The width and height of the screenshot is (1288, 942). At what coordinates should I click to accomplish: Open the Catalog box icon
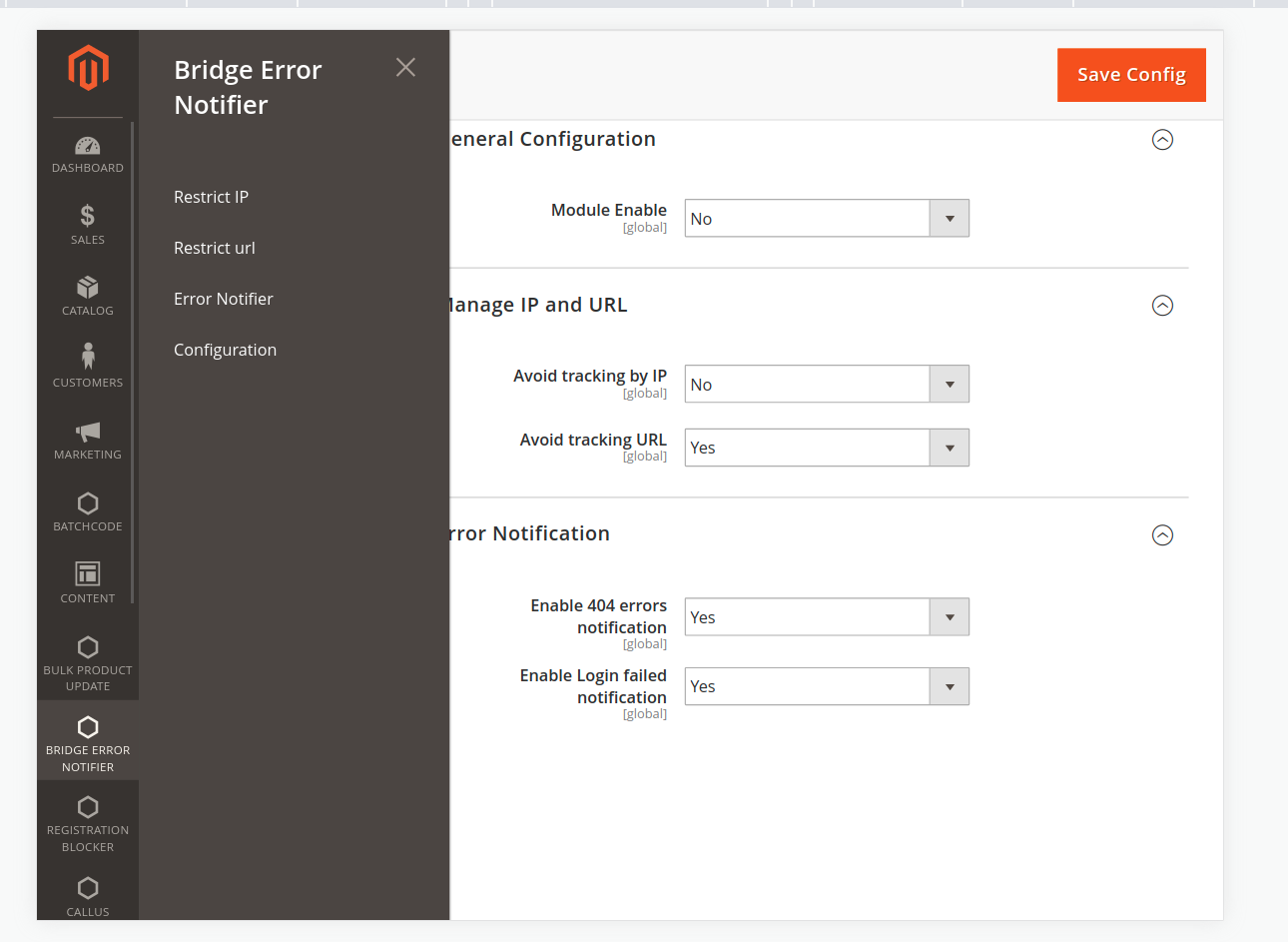coord(88,288)
